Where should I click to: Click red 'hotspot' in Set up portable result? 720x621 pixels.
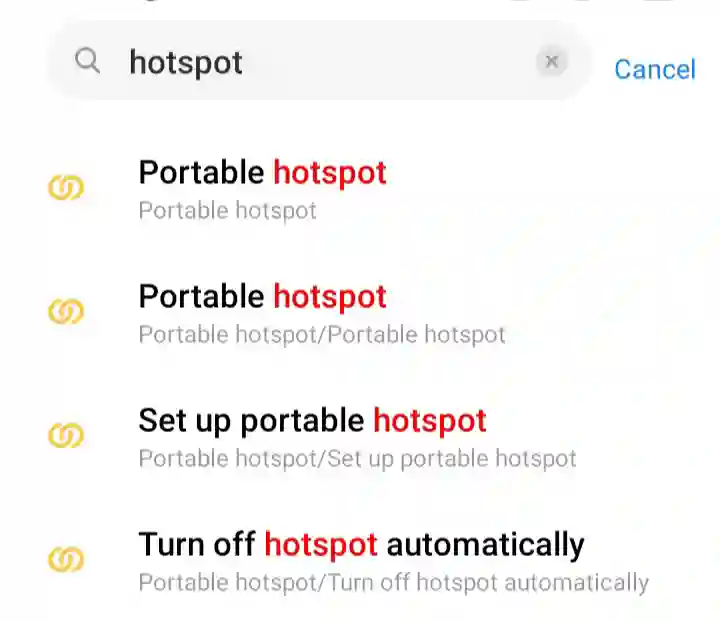(430, 421)
